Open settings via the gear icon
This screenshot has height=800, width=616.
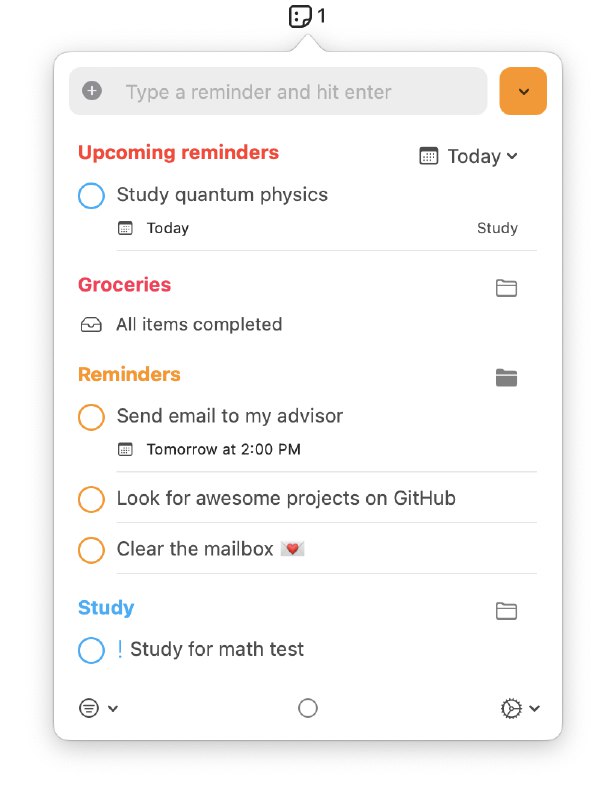click(510, 708)
